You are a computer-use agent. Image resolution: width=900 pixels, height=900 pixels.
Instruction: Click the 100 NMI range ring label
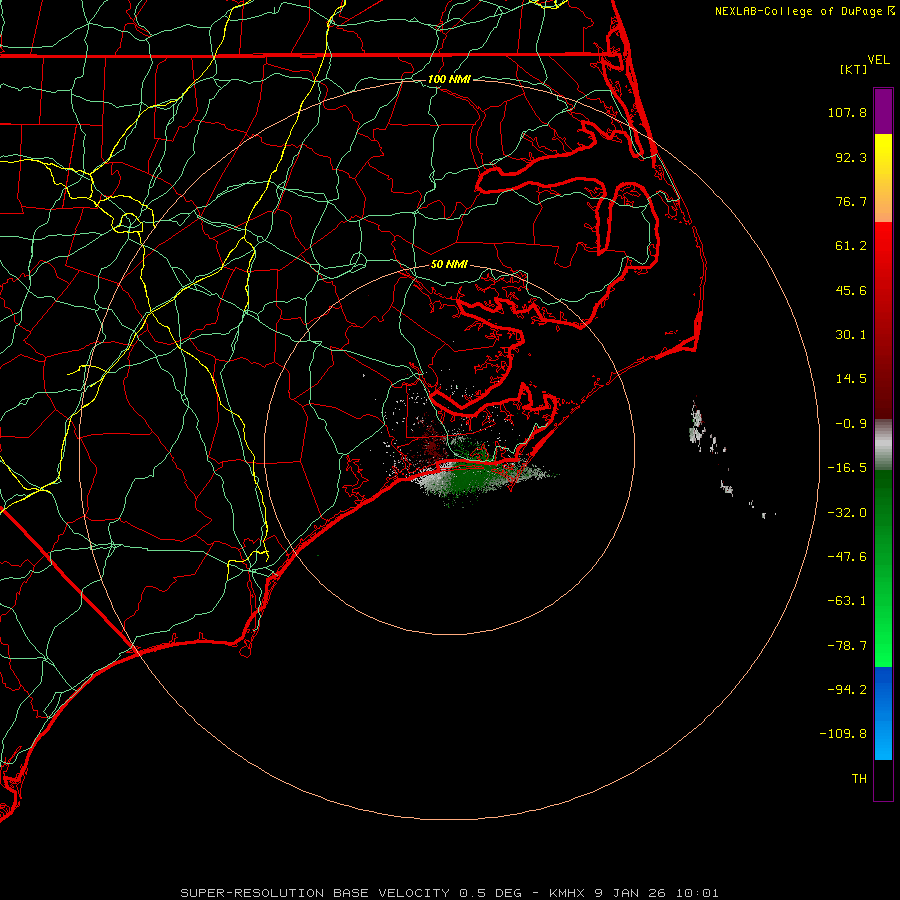(449, 79)
